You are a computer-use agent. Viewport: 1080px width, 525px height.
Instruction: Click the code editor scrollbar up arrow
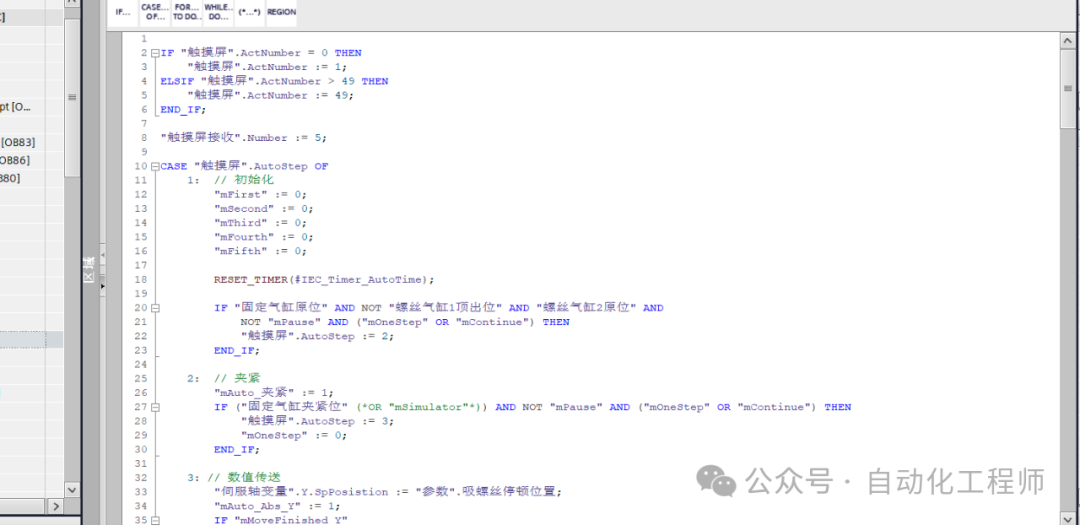click(1068, 39)
